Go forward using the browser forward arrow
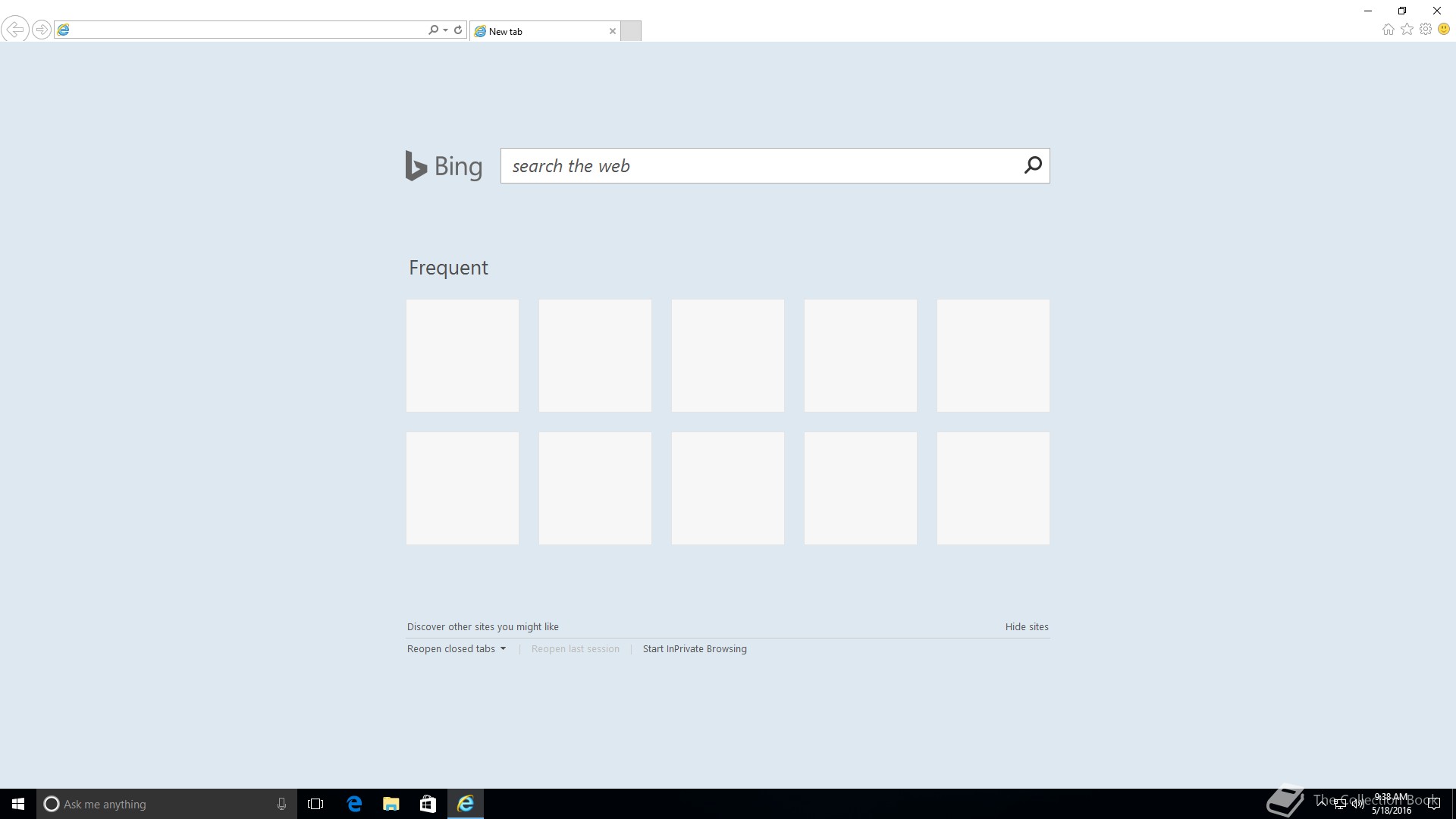This screenshot has width=1456, height=819. click(x=42, y=30)
